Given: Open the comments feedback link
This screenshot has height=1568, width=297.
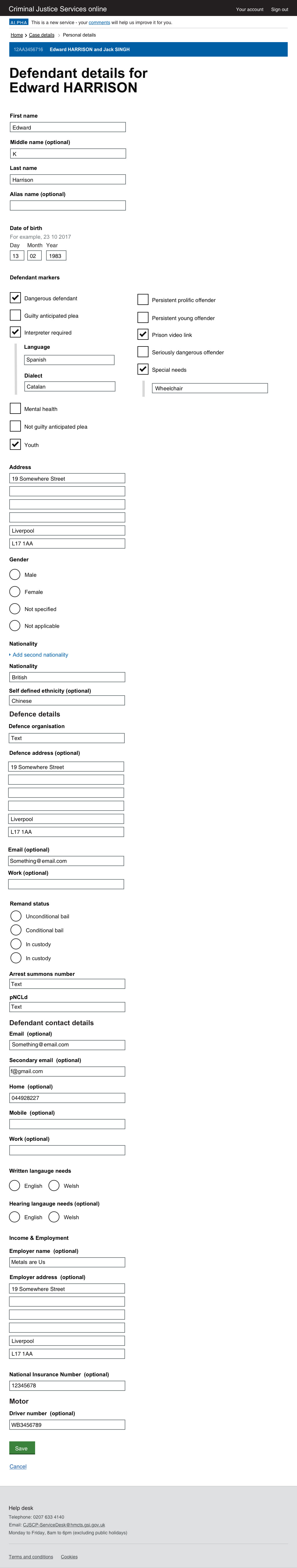Looking at the screenshot, I should coord(99,23).
